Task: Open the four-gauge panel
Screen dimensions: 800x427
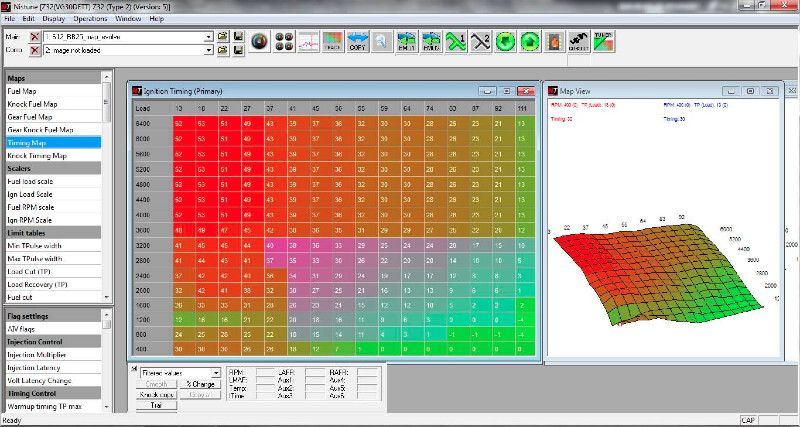Action: [284, 41]
